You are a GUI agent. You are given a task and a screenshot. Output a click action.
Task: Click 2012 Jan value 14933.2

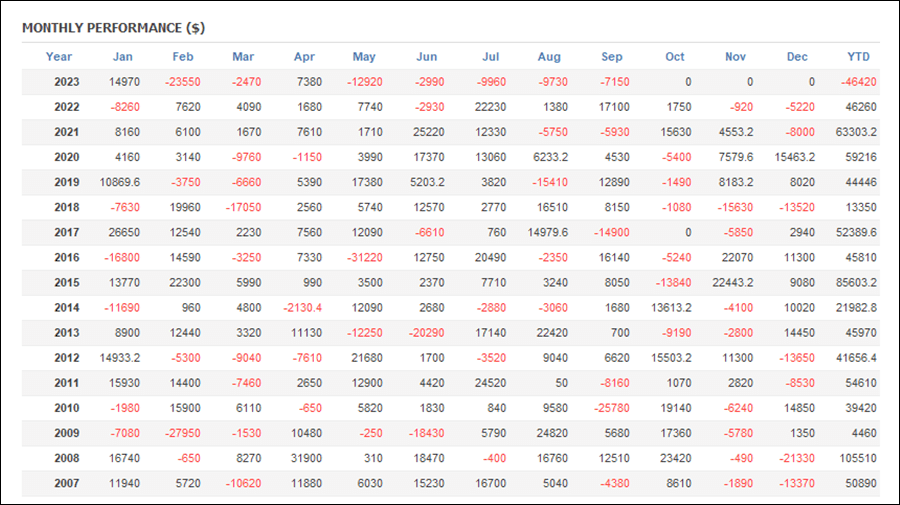click(x=119, y=358)
